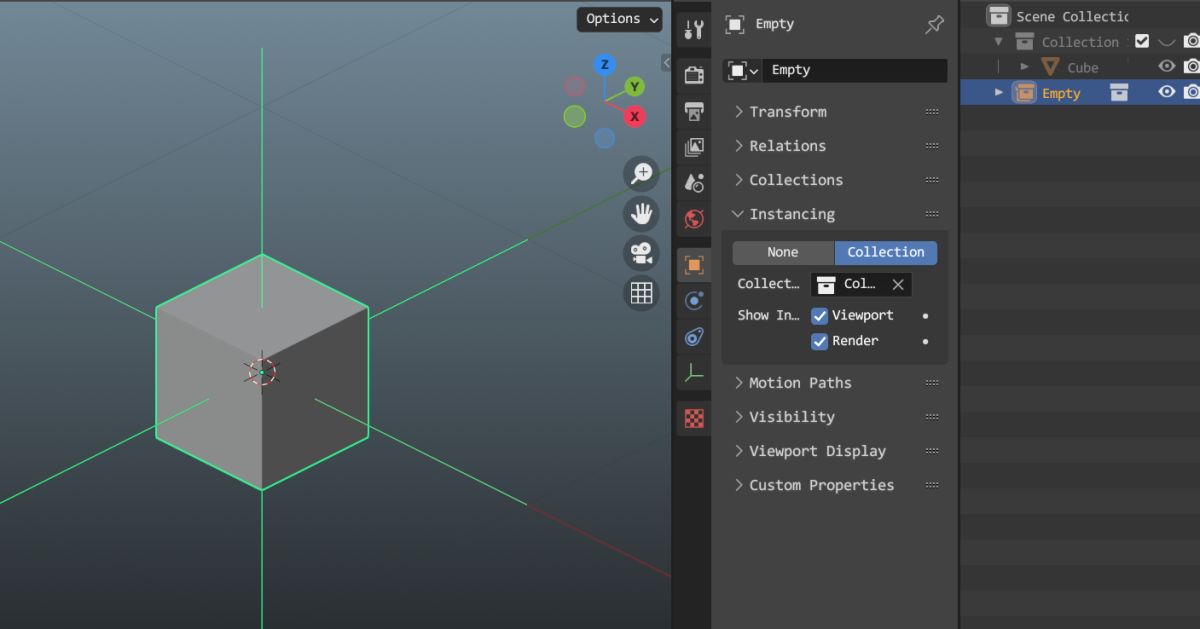The height and width of the screenshot is (629, 1200).
Task: Open the Scene properties tab
Action: [694, 183]
